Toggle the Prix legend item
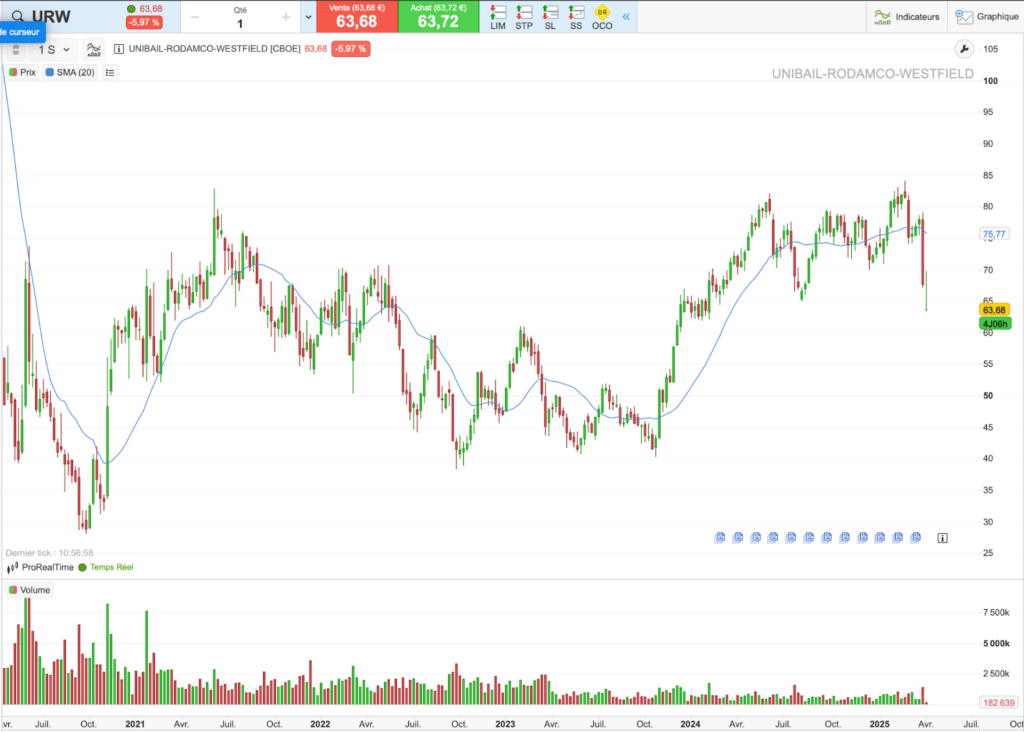This screenshot has height=732, width=1024. 23,72
